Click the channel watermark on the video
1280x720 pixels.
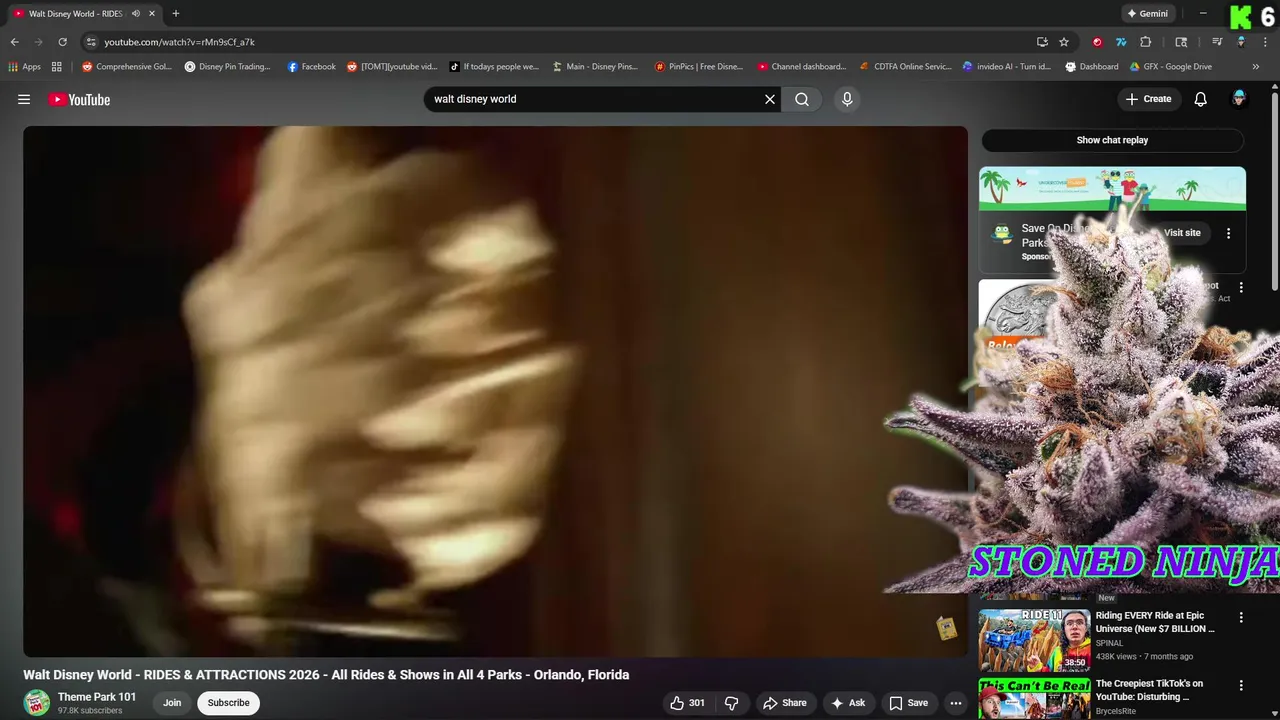tap(946, 628)
